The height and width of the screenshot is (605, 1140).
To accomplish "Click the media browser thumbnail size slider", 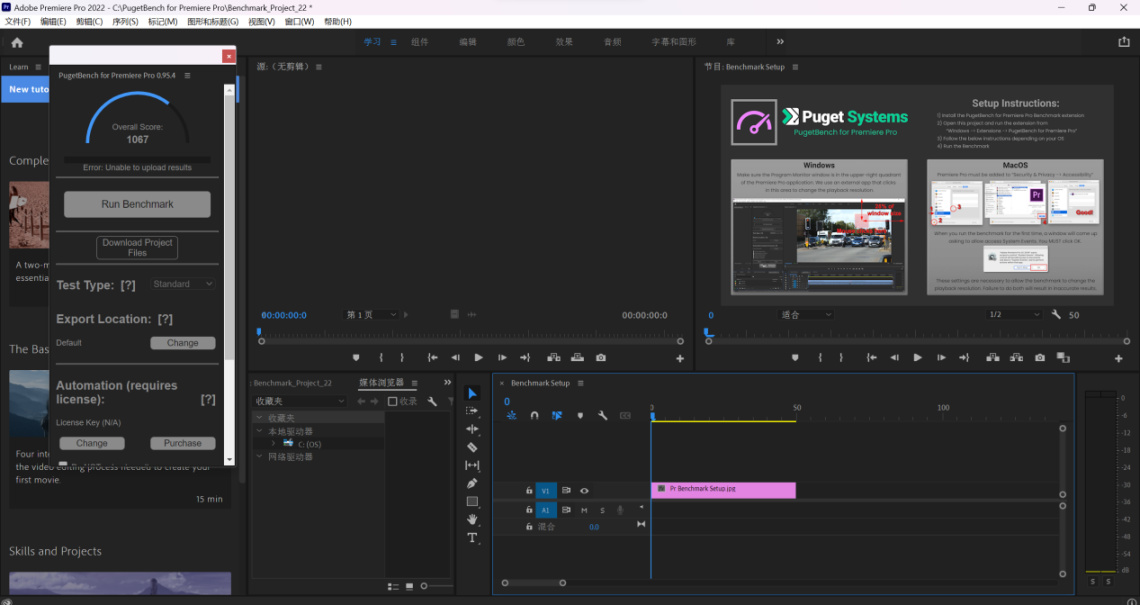I will click(x=424, y=585).
